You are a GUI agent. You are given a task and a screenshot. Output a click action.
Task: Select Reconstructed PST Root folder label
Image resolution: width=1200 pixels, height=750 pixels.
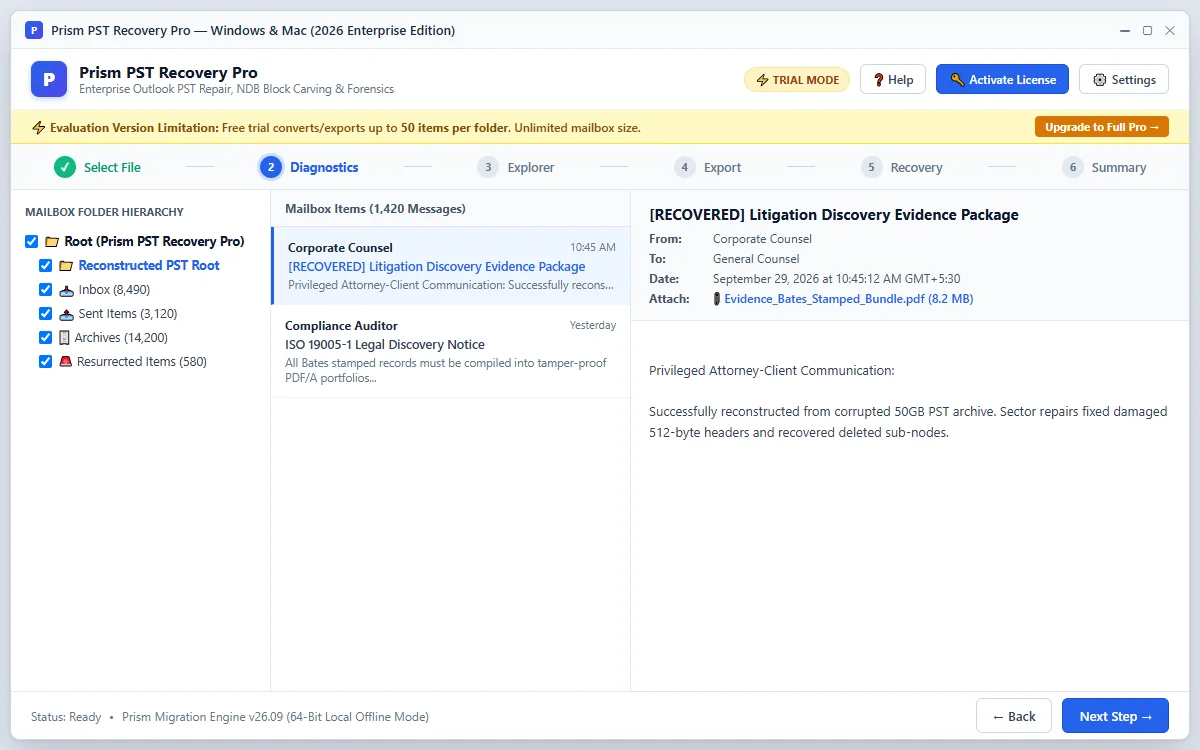149,266
